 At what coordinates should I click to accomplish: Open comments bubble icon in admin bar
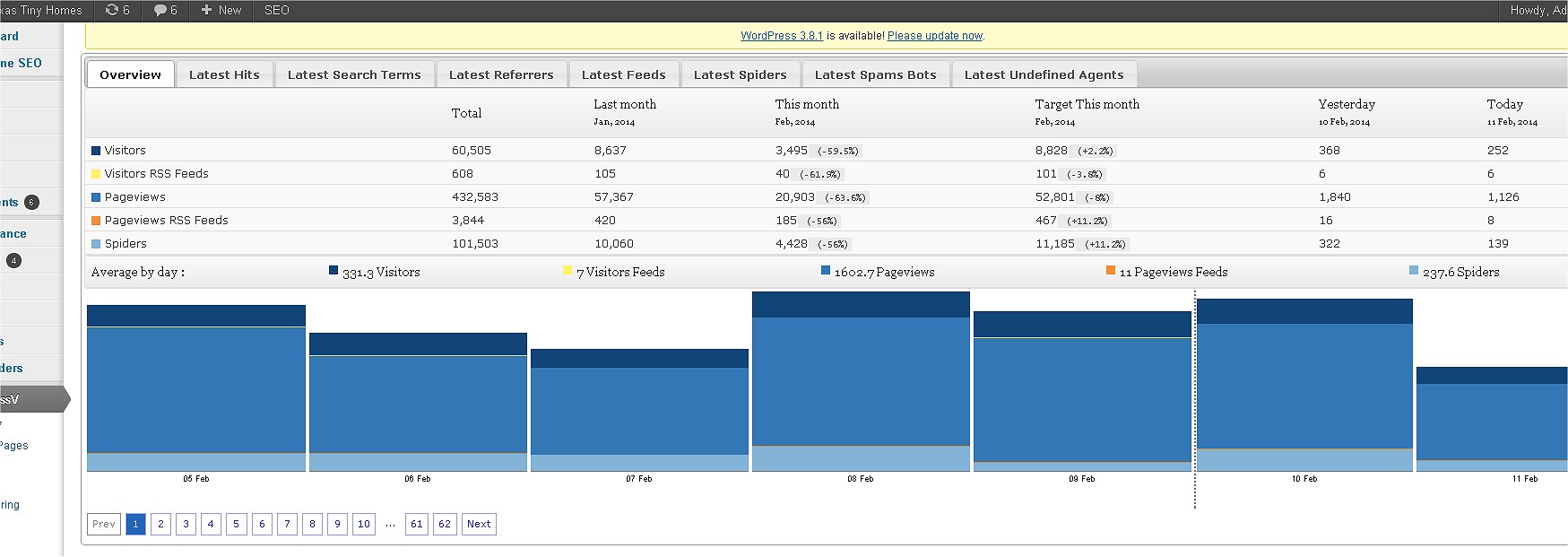[x=160, y=10]
